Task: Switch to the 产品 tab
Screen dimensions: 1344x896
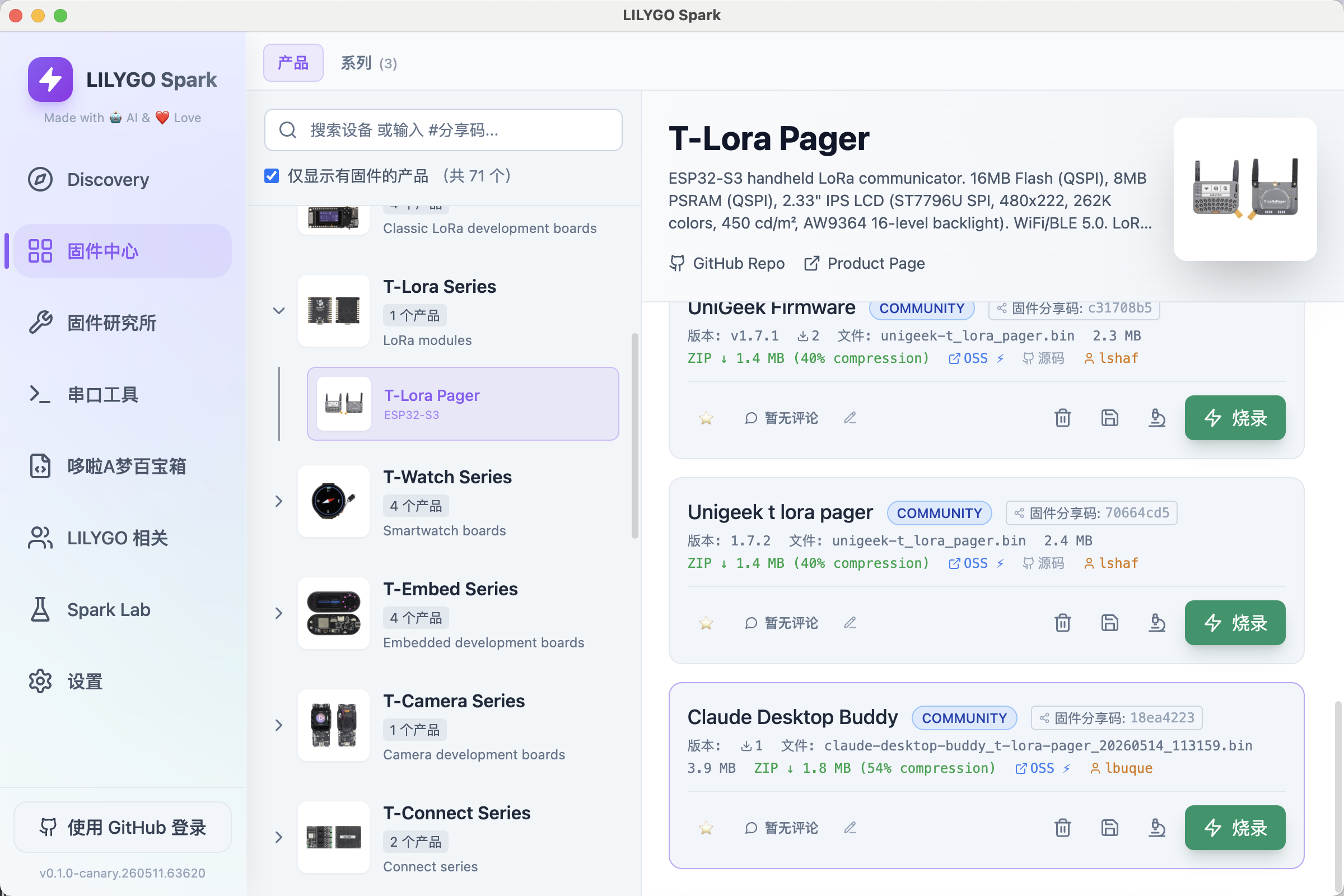Action: click(293, 63)
